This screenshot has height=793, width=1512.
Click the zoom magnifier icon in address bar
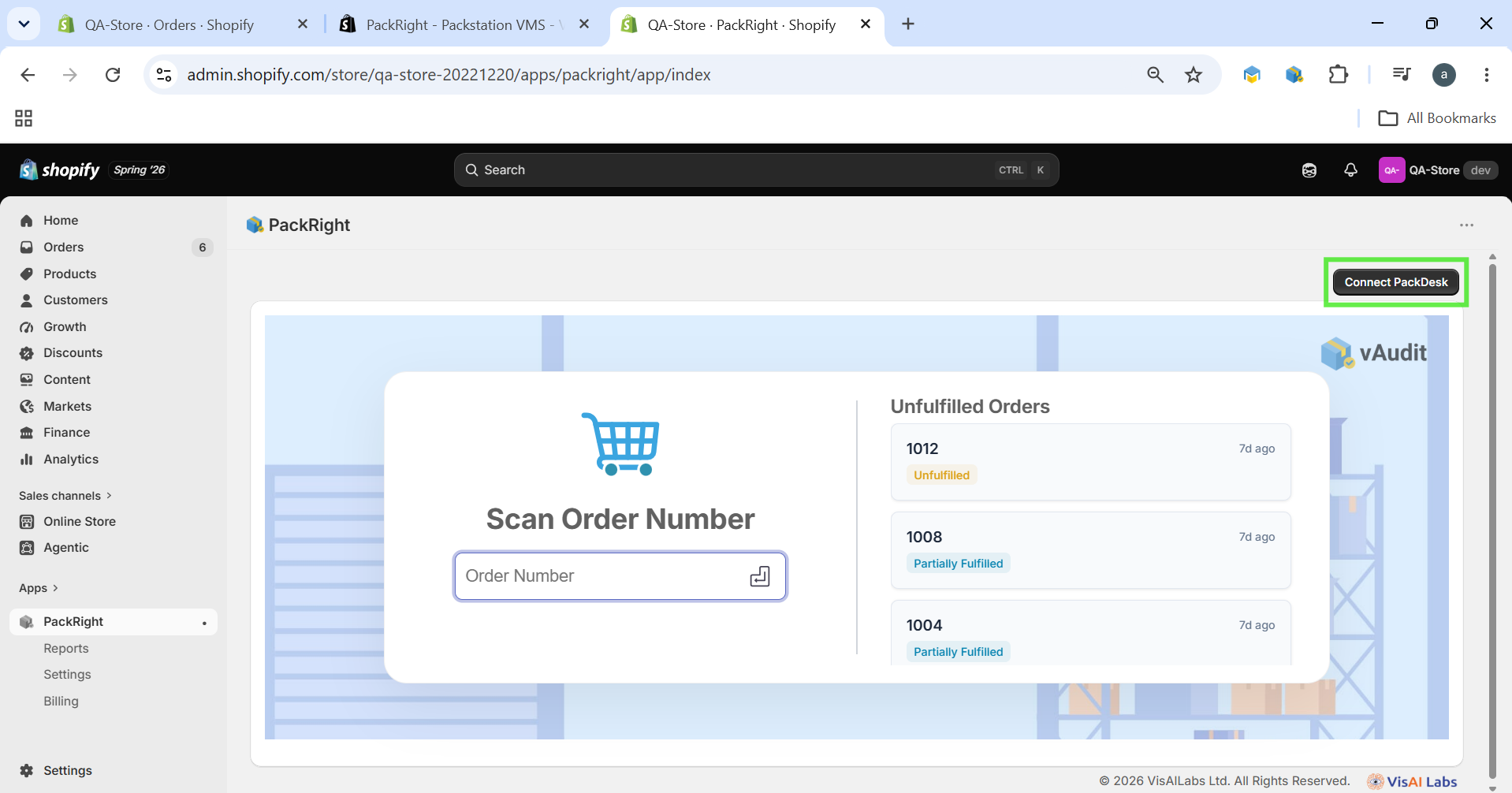coord(1155,75)
